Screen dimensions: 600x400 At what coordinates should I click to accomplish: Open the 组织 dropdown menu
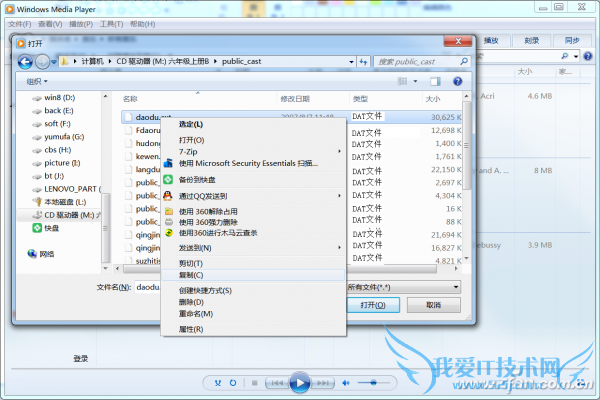click(37, 81)
